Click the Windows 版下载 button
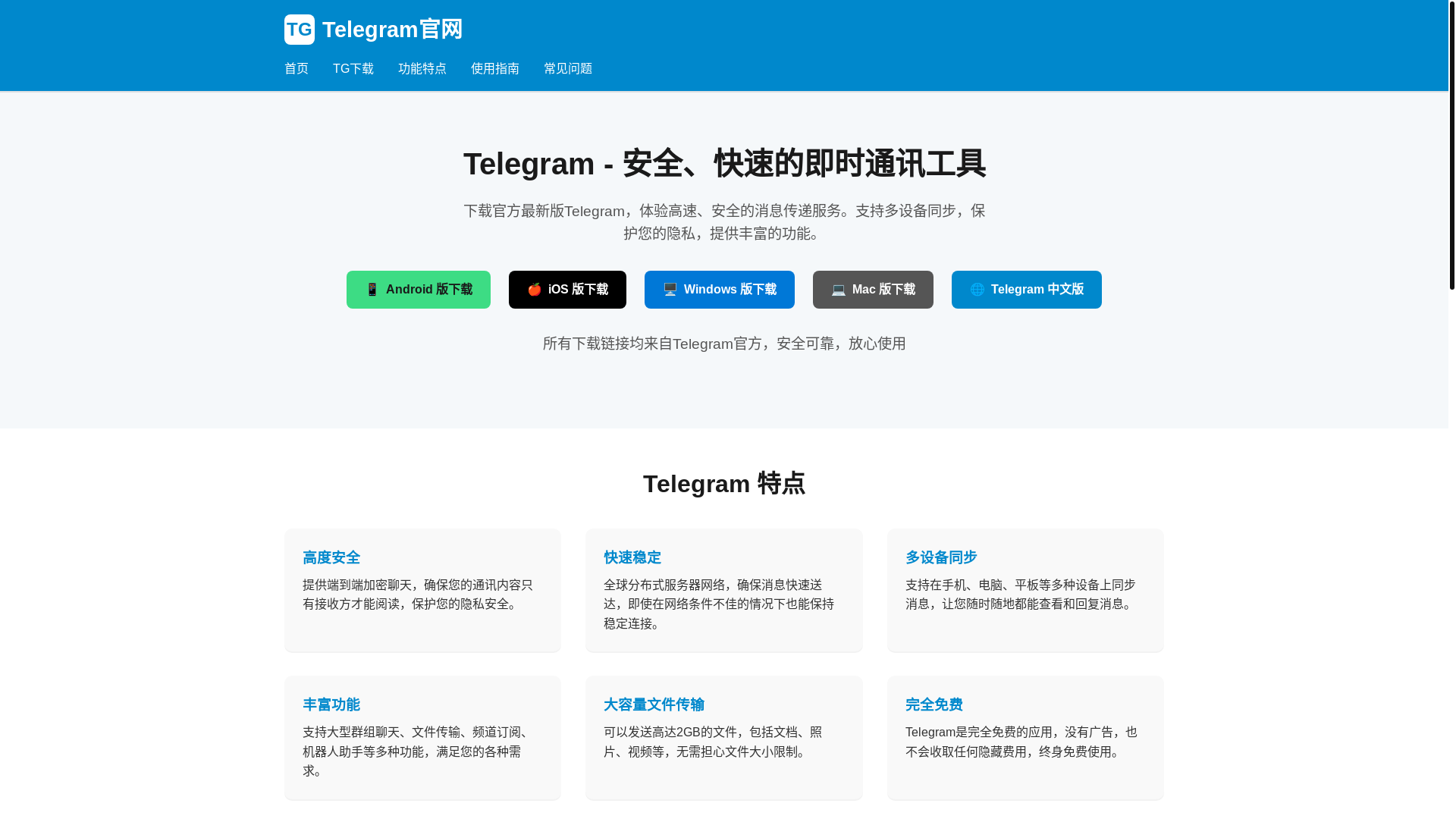 [720, 290]
